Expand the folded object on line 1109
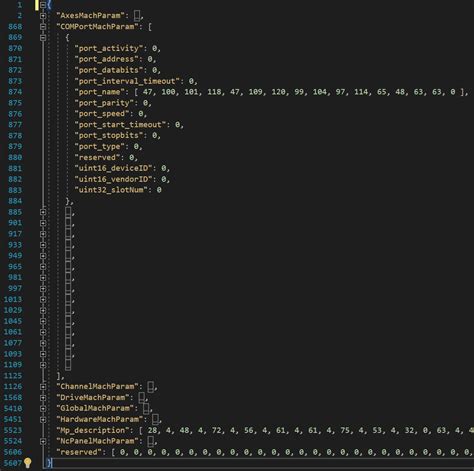Image resolution: width=474 pixels, height=471 pixels. point(43,365)
